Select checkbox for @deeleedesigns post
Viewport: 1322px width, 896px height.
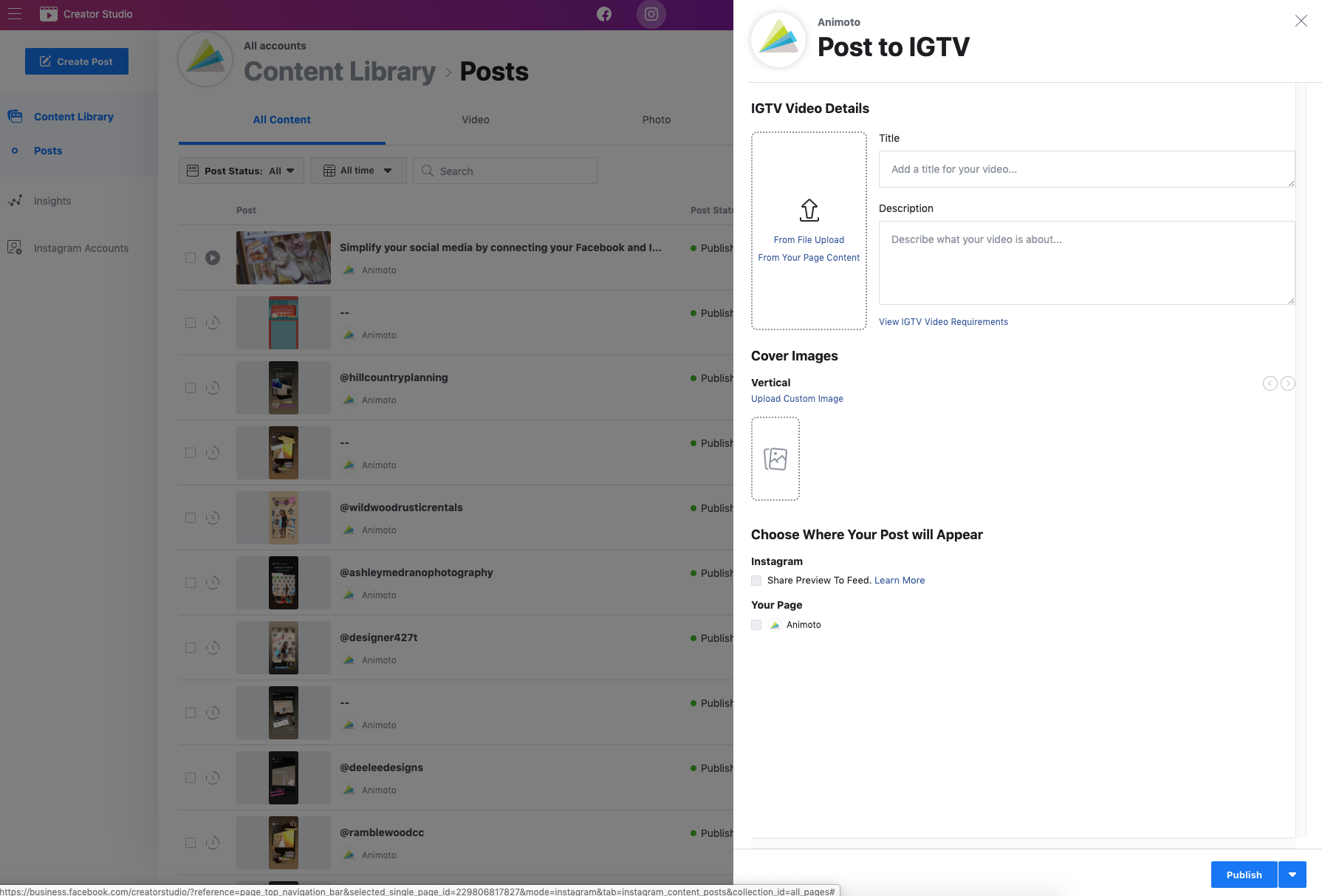point(191,778)
